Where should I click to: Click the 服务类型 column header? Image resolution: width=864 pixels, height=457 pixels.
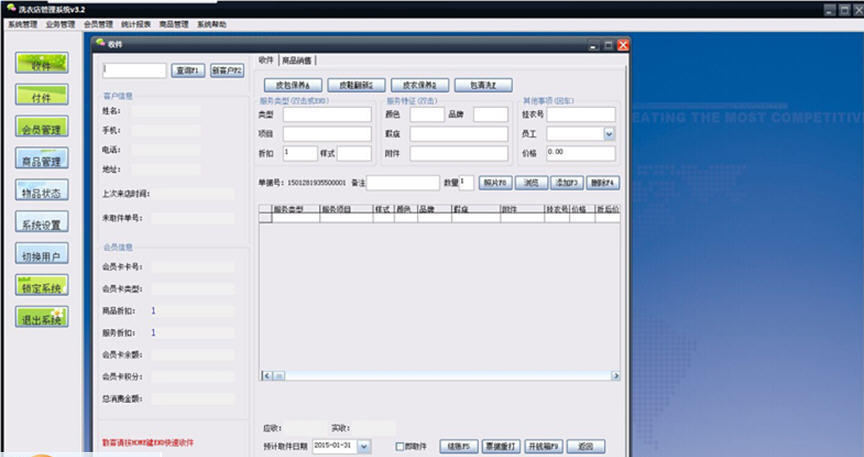coord(296,209)
